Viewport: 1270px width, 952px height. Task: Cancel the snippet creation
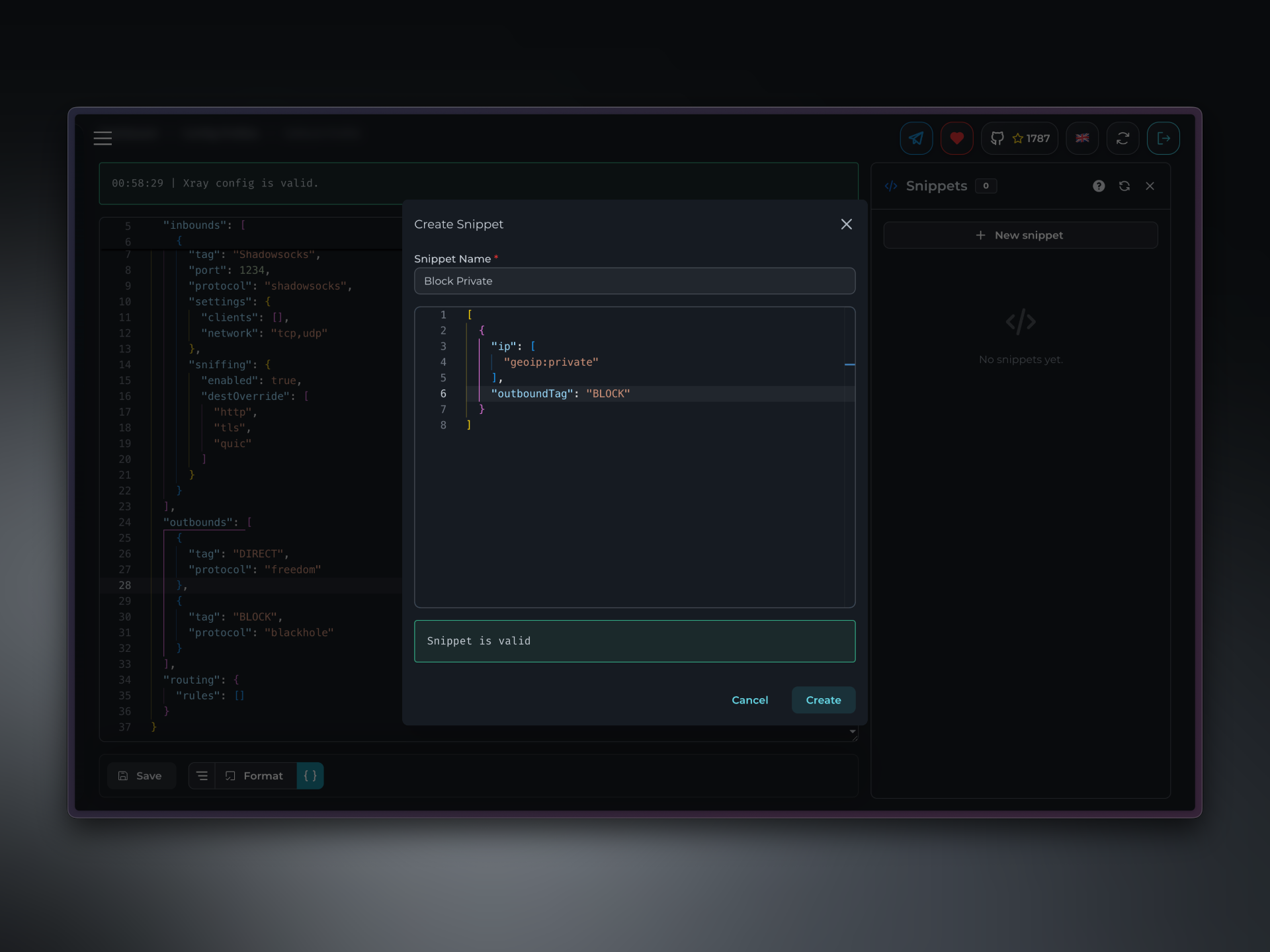[x=749, y=700]
